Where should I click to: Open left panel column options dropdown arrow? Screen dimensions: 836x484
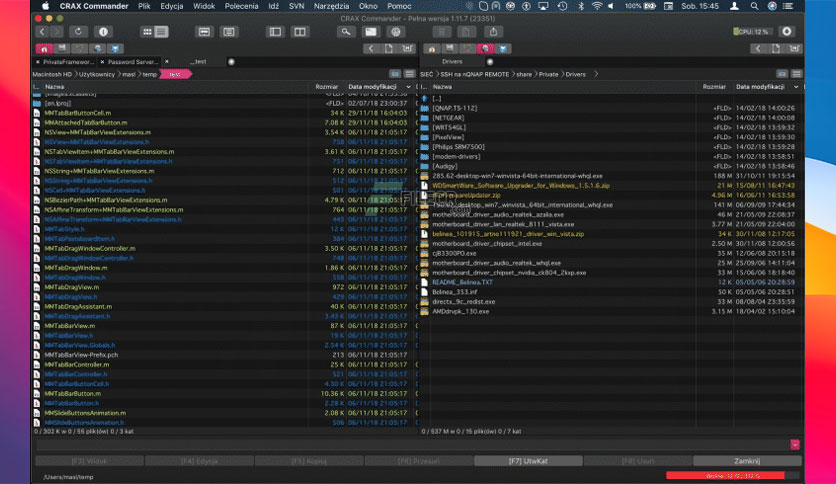408,87
